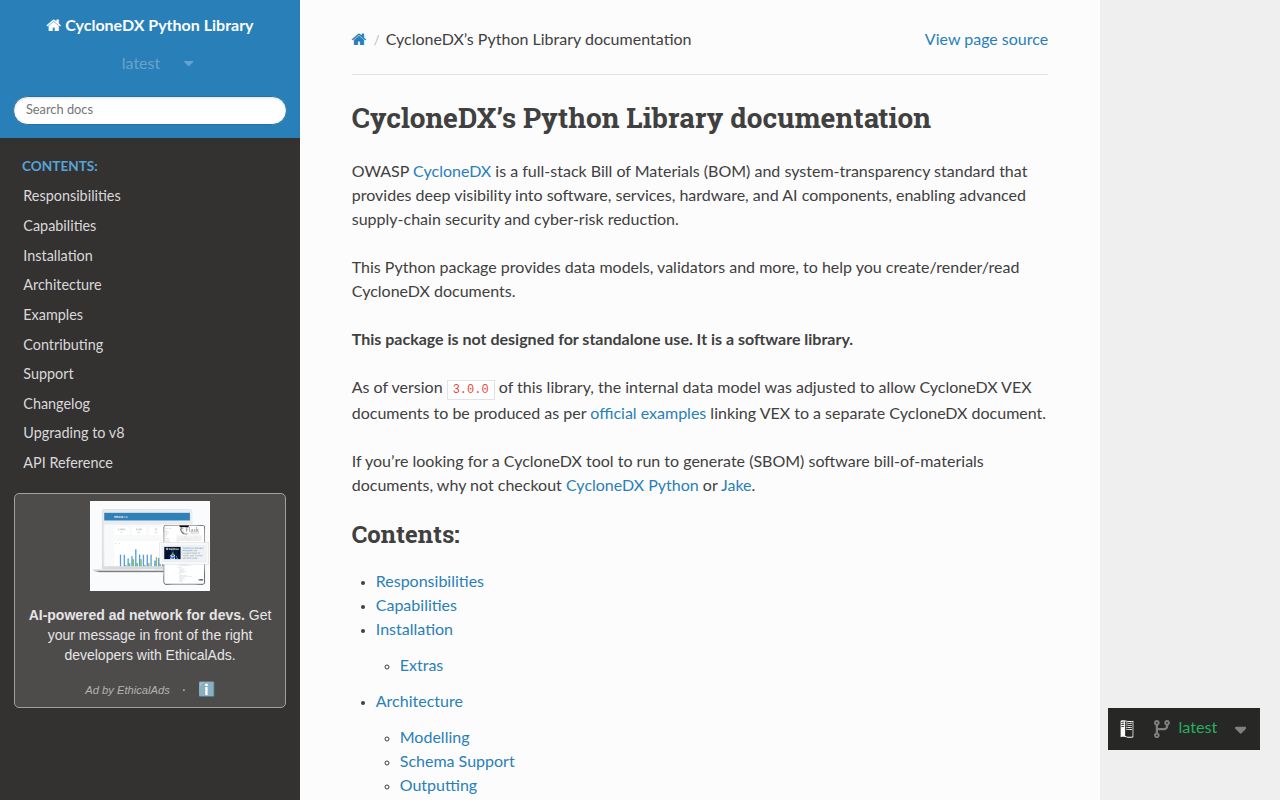
Task: Click the book icon in version flyout
Action: tap(1127, 729)
